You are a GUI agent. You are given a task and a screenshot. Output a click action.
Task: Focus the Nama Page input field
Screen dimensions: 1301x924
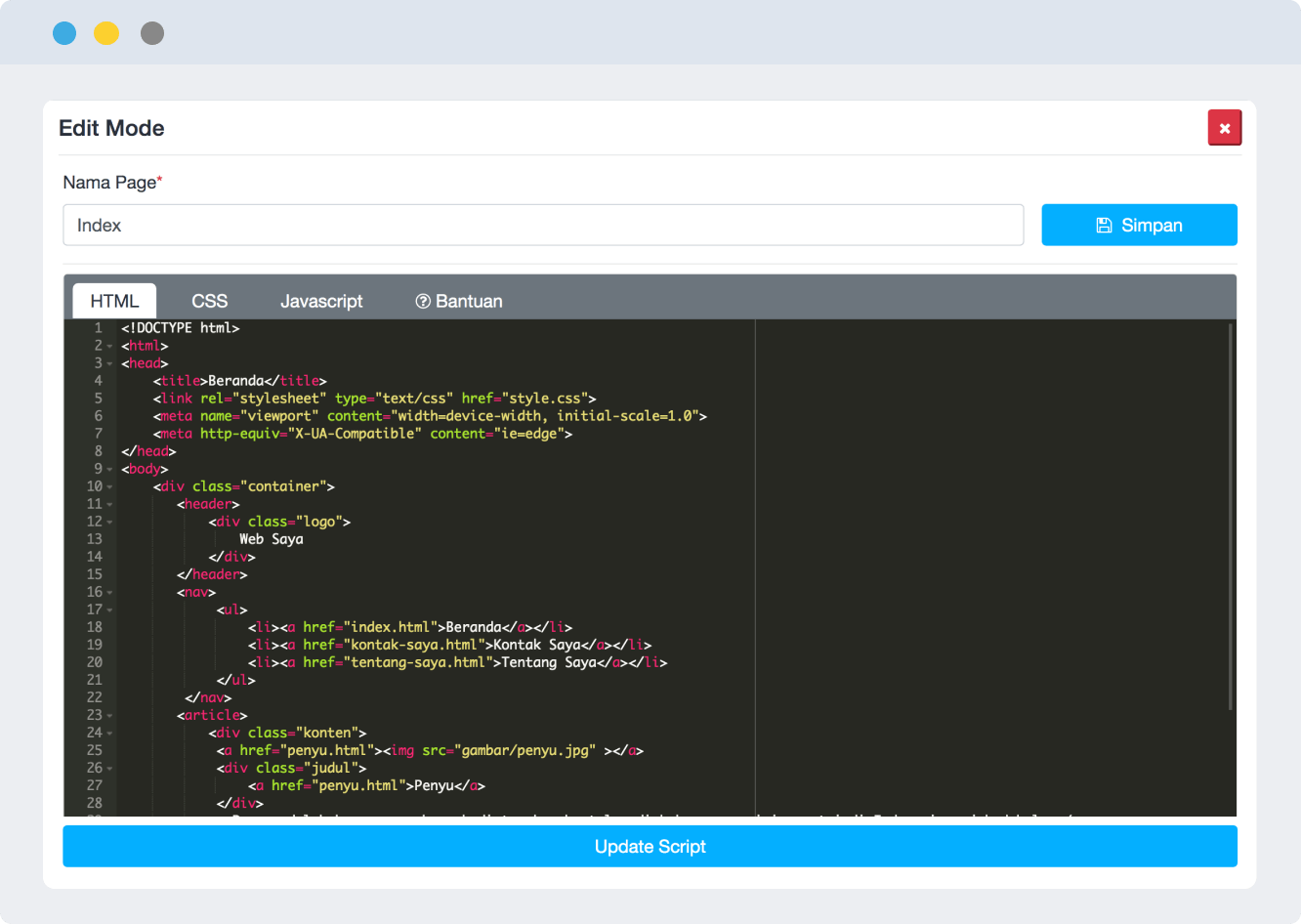pos(543,225)
